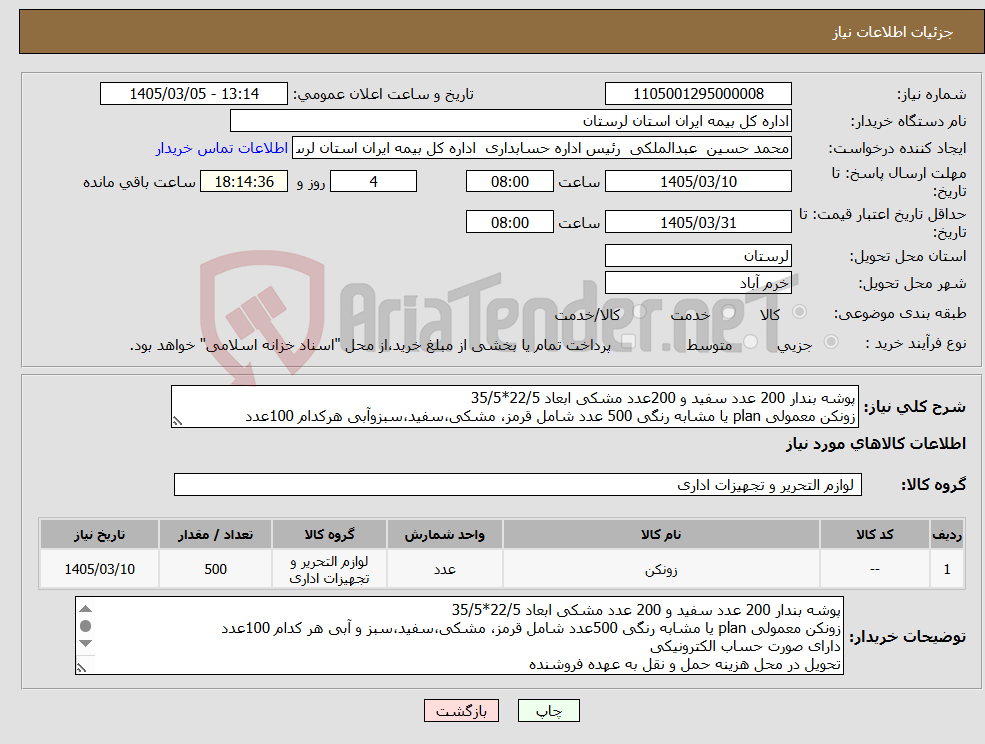Click the resize handle of description box

pyautogui.click(x=177, y=422)
